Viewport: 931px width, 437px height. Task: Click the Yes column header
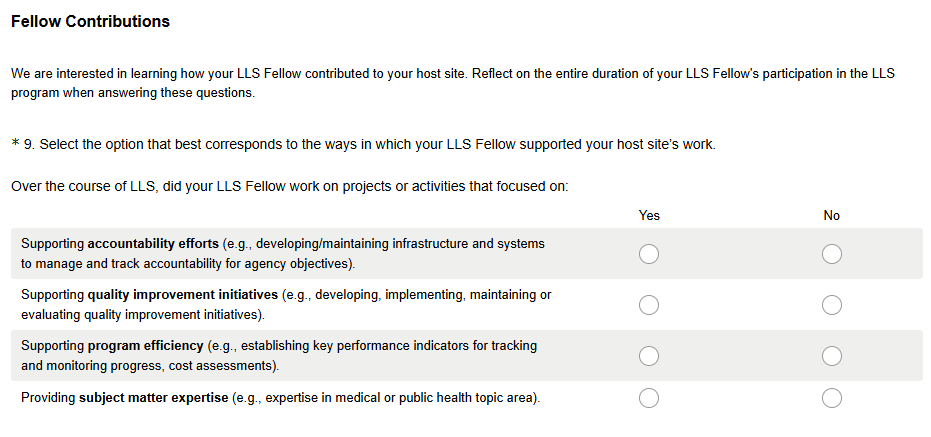[649, 215]
